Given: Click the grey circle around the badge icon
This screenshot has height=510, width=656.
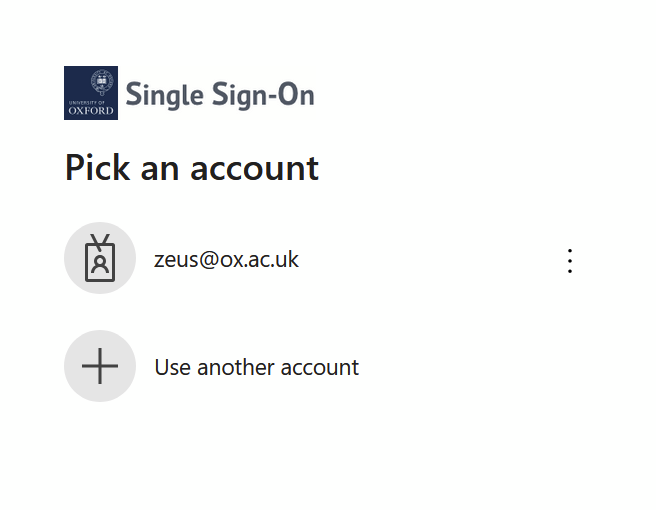Looking at the screenshot, I should pyautogui.click(x=76, y=240).
